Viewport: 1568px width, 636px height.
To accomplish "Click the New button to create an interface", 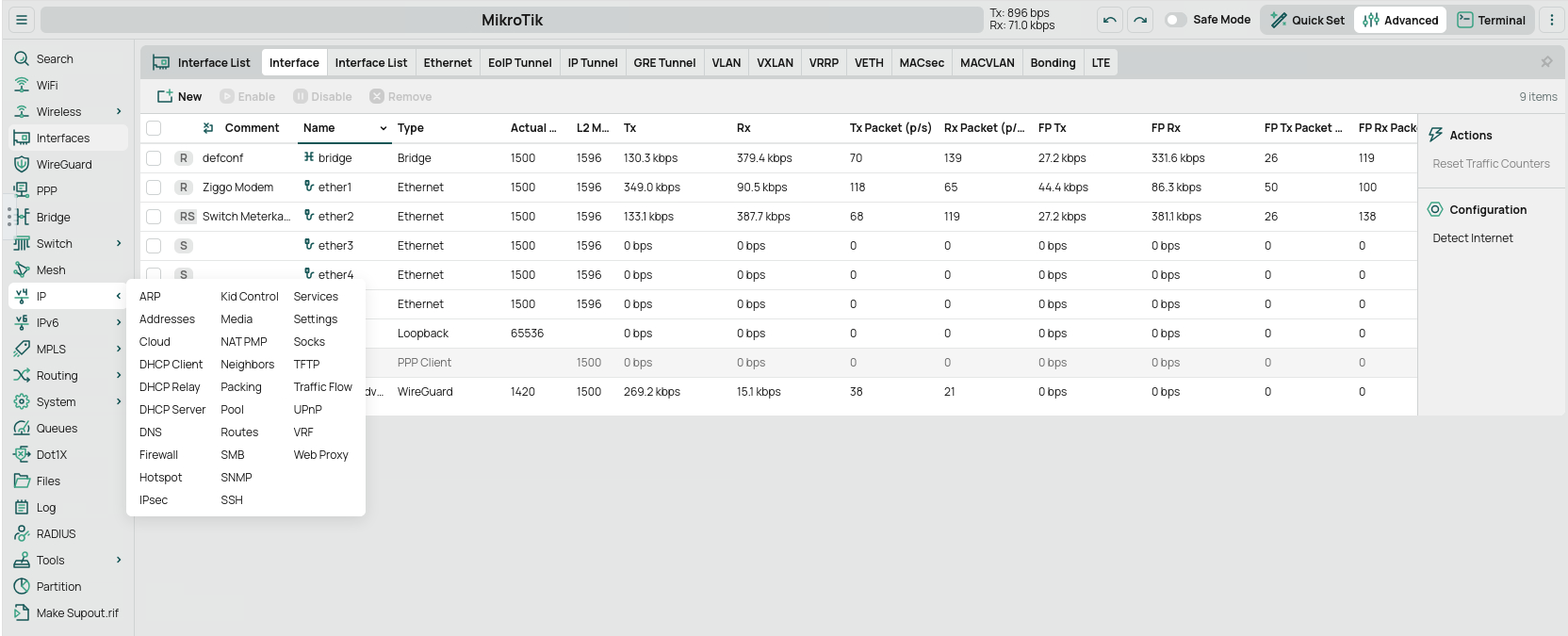I will point(179,95).
